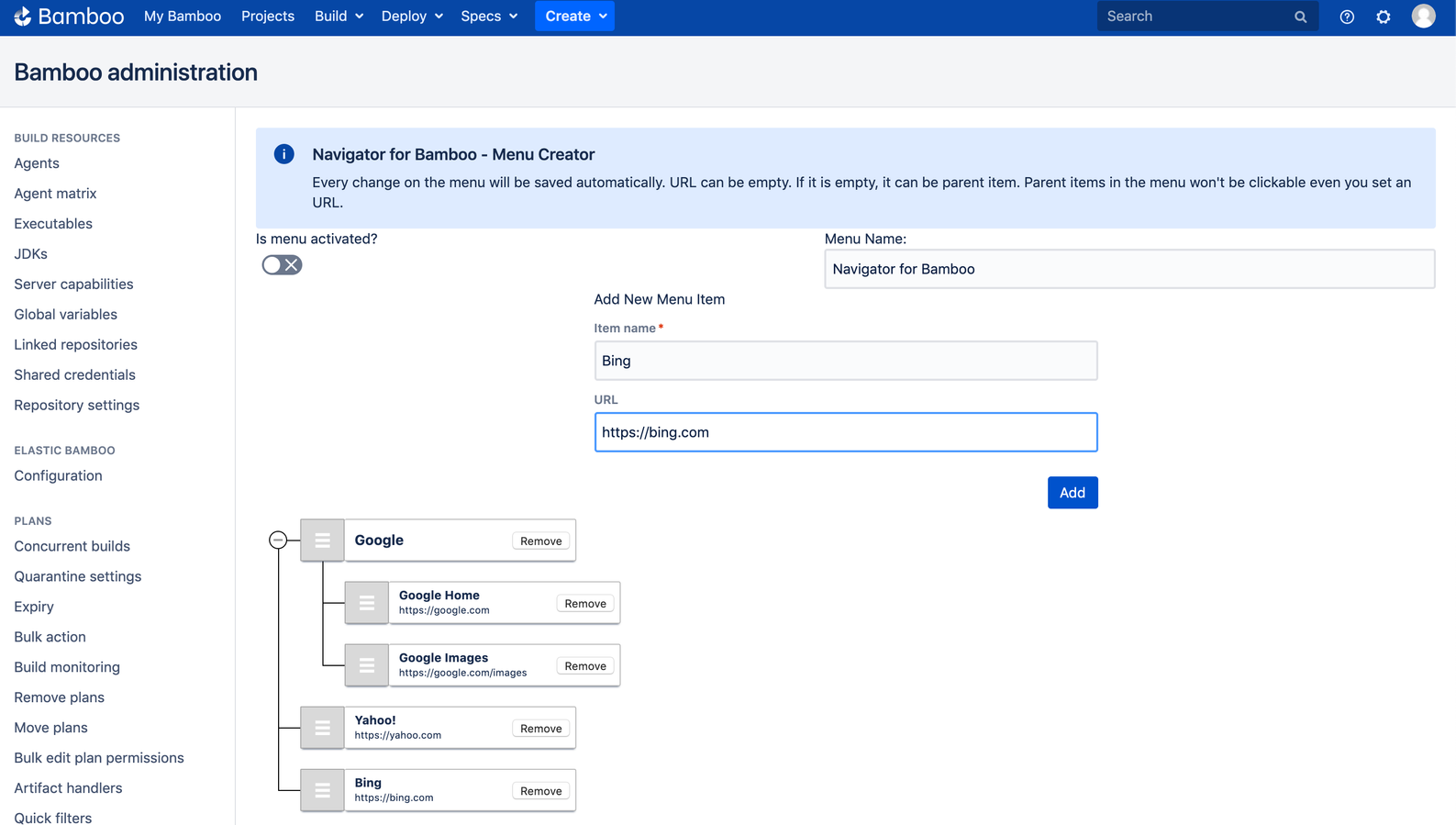Image resolution: width=1456 pixels, height=825 pixels.
Task: Grab the drag handle for Google Images
Action: click(x=366, y=665)
